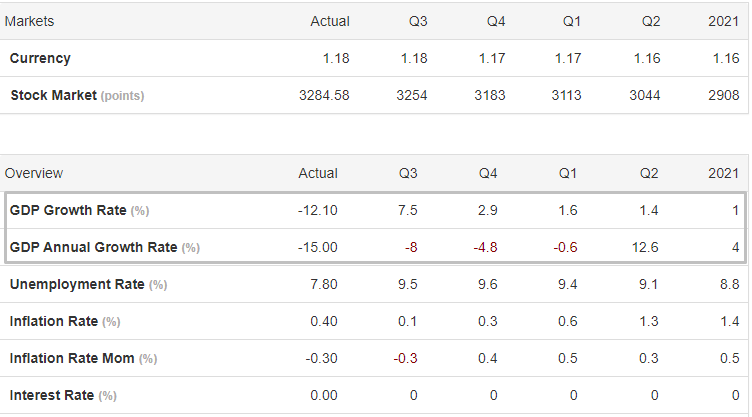Click the Actual column header in Markets
The height and width of the screenshot is (417, 752).
tap(330, 21)
